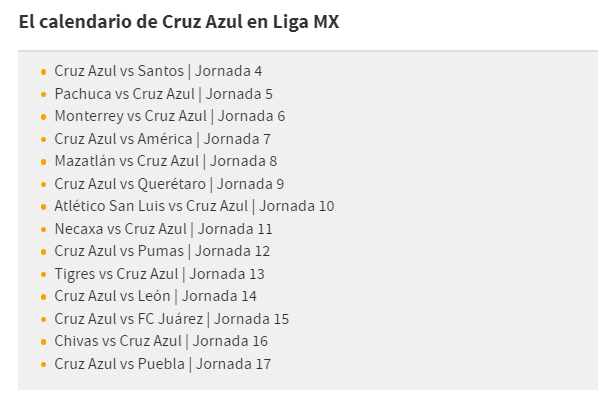Select the Atlético San Luis vs Cruz Azul entry
Screen dimensions: 615x403
click(194, 206)
